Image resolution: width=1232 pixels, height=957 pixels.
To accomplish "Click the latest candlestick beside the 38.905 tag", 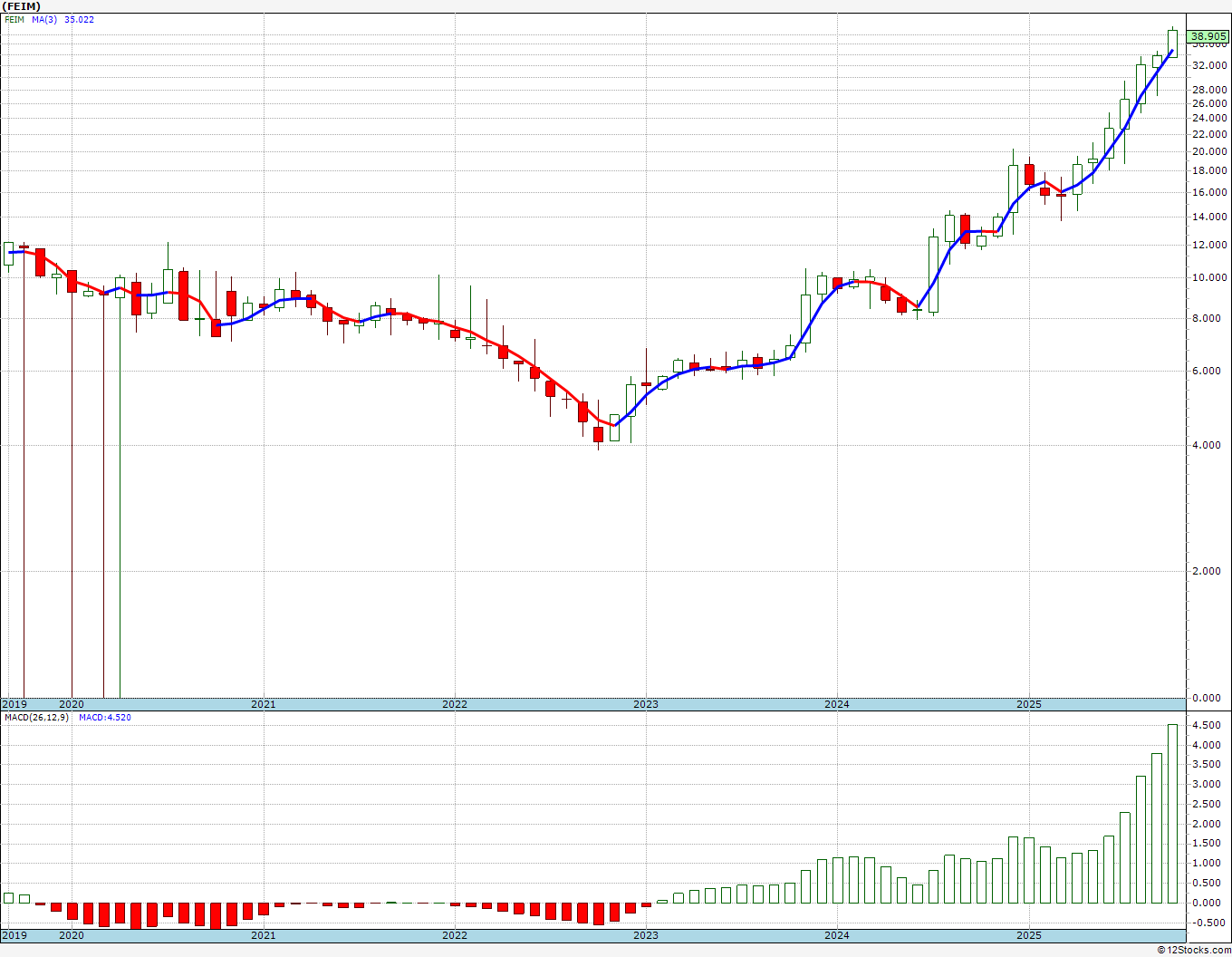I will pyautogui.click(x=1172, y=43).
